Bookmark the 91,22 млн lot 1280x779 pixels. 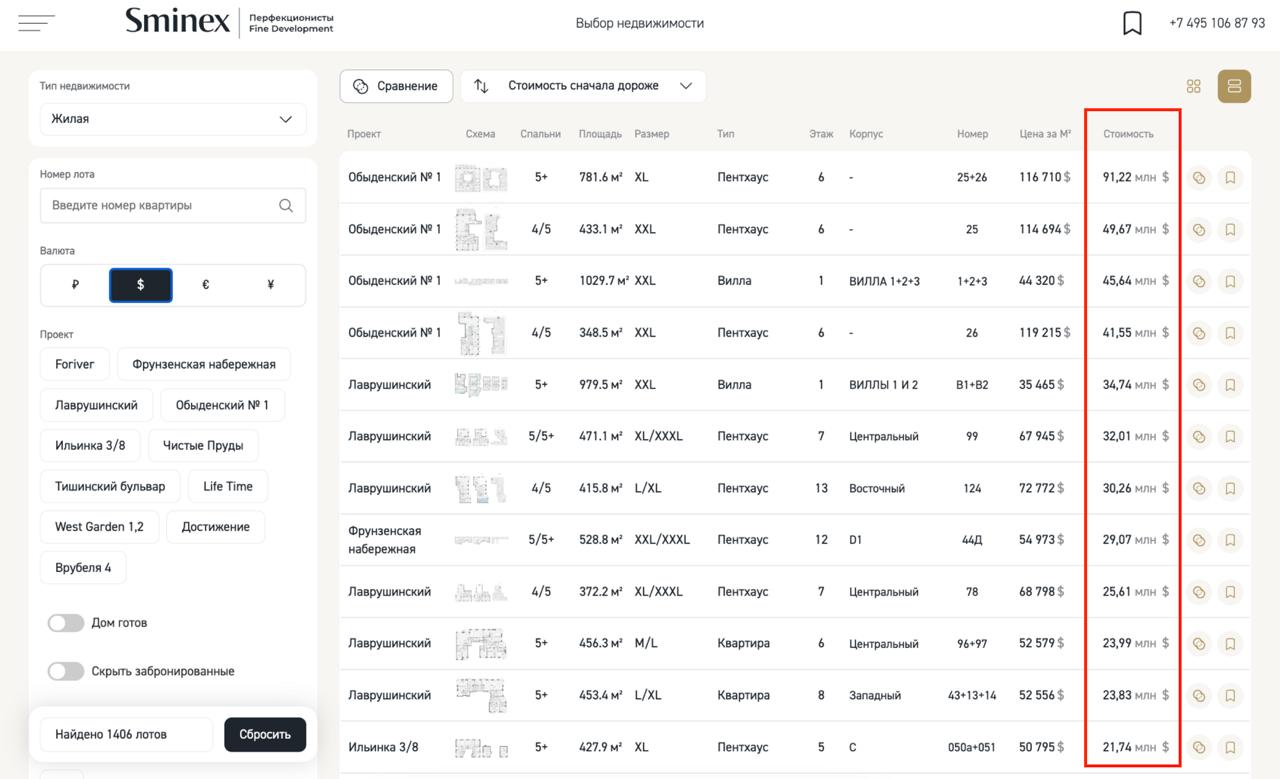coord(1230,178)
